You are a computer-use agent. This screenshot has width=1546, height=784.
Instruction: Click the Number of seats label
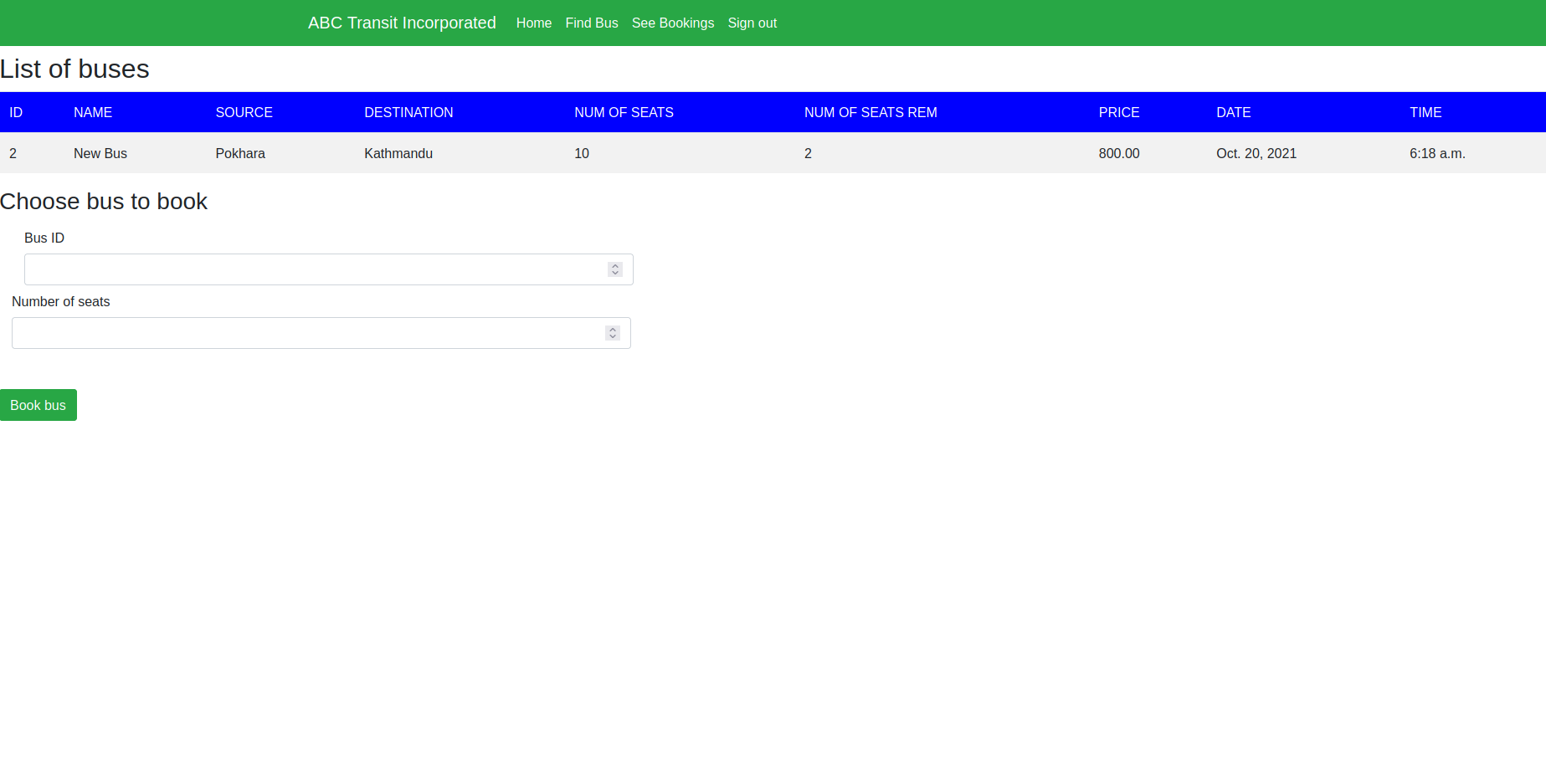pyautogui.click(x=60, y=301)
